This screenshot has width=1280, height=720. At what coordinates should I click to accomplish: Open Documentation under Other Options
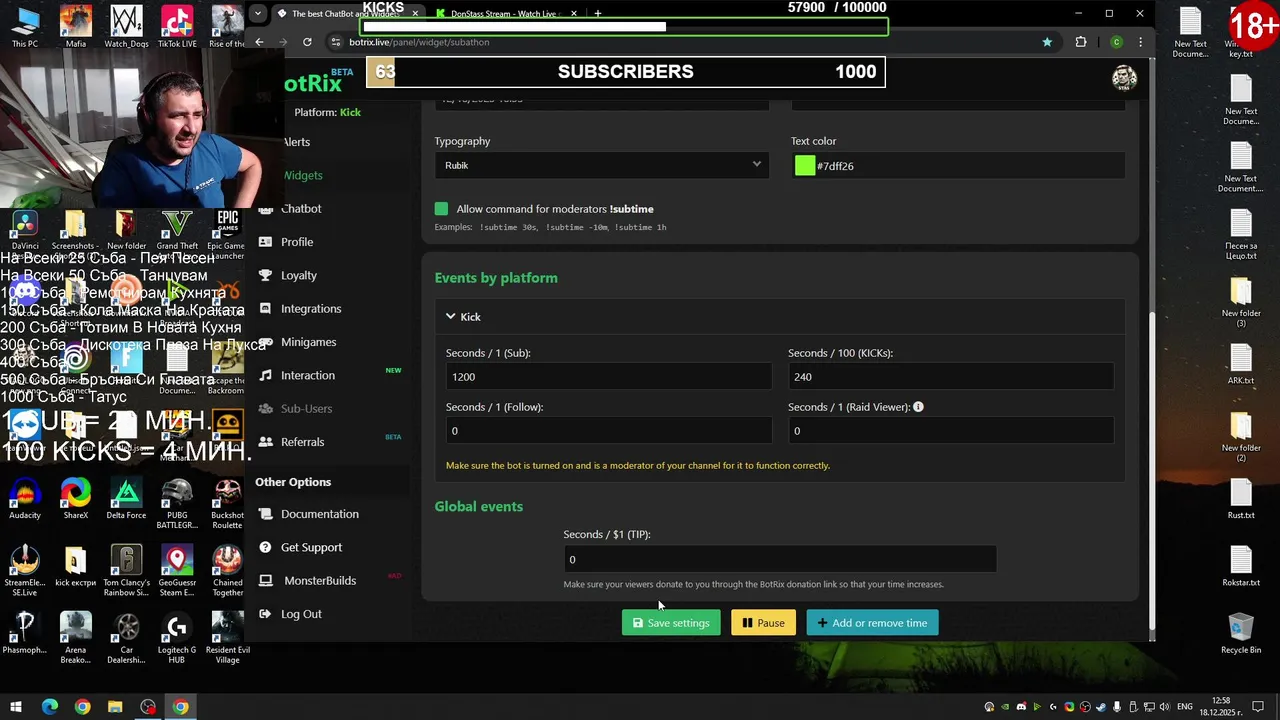point(319,514)
